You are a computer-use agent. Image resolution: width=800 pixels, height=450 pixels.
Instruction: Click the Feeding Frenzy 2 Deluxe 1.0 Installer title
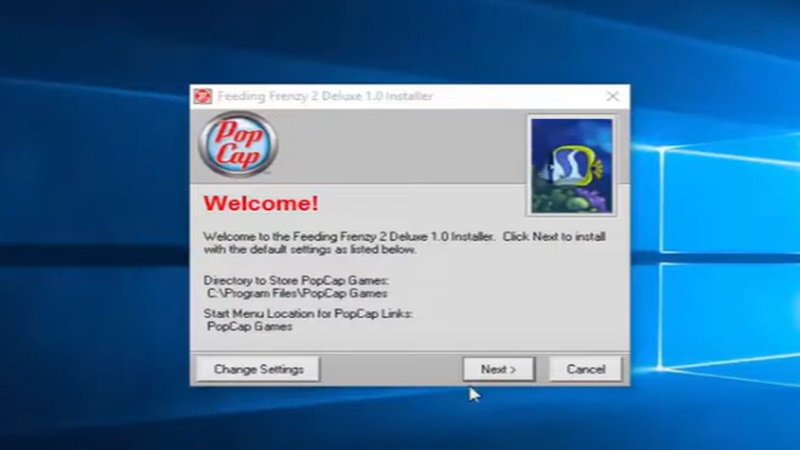(x=325, y=96)
